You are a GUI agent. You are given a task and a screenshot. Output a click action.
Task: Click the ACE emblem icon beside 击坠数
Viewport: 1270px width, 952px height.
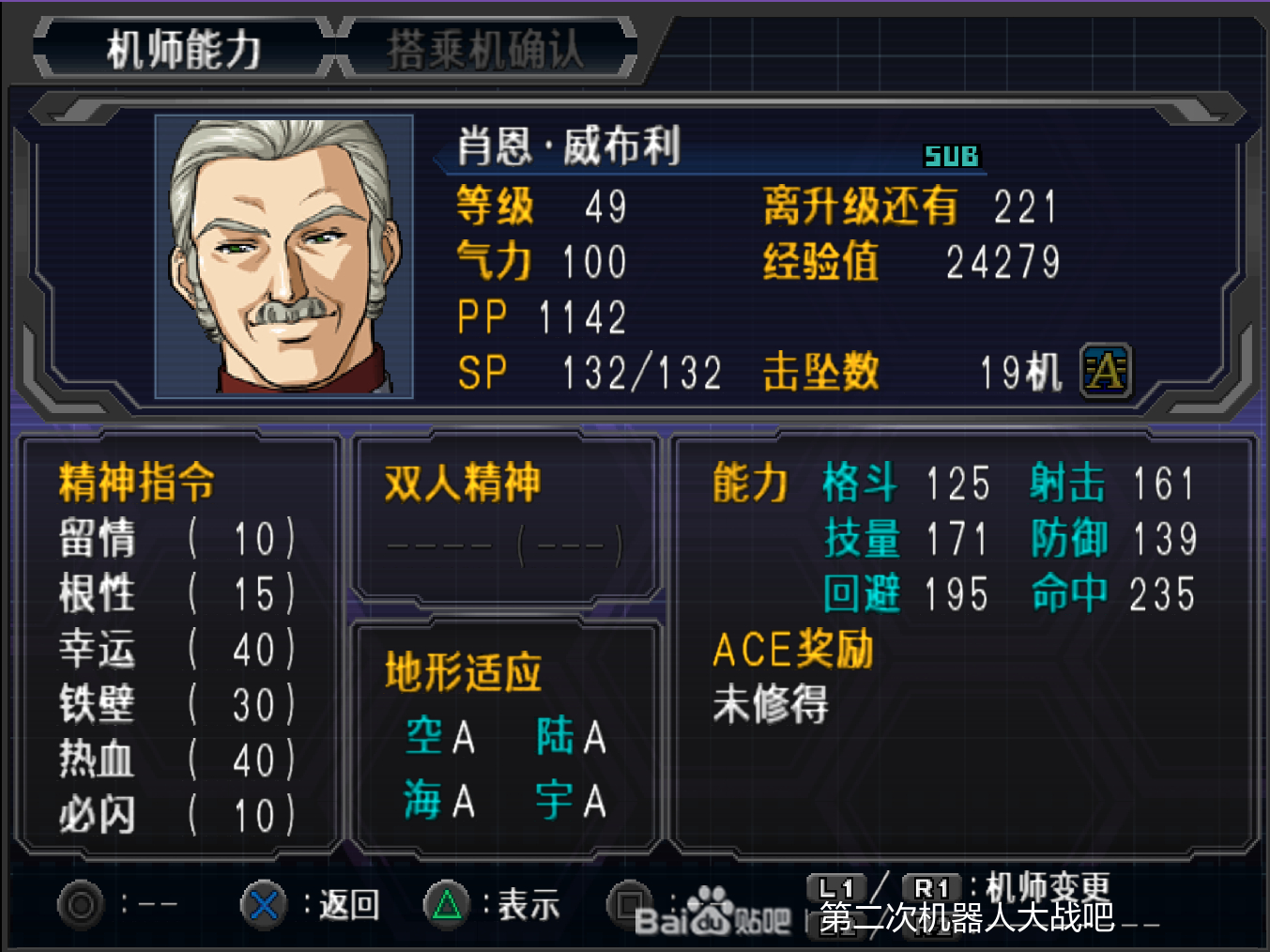coord(1106,370)
